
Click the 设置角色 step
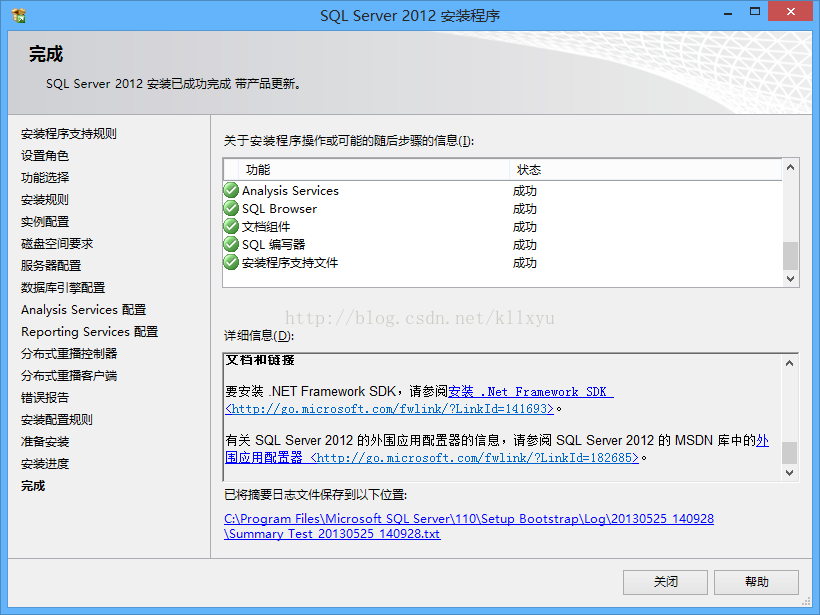coord(45,155)
